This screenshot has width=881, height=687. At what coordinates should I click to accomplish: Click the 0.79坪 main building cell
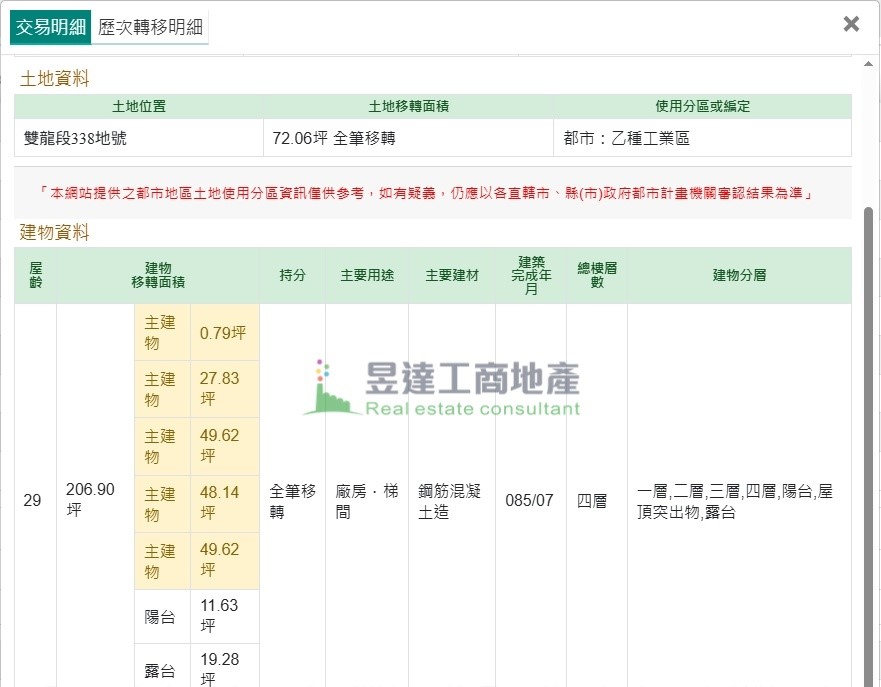223,333
